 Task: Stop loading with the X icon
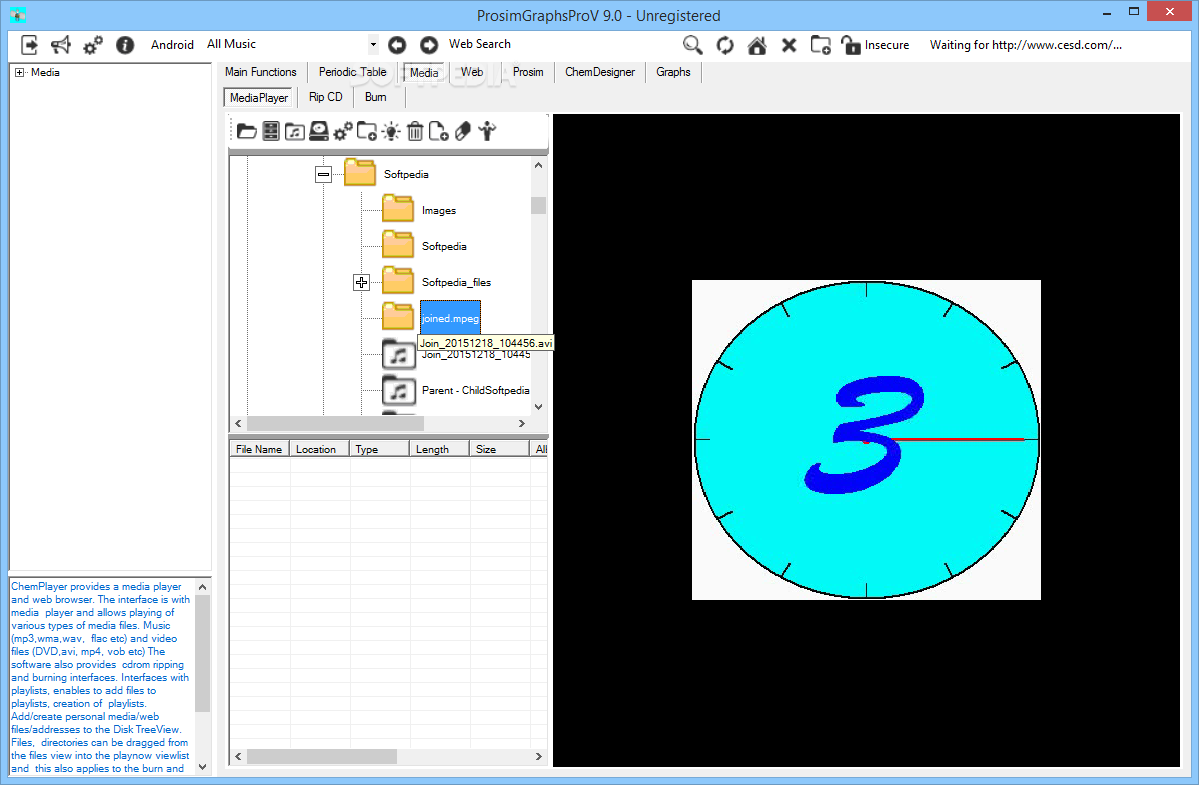(x=789, y=45)
